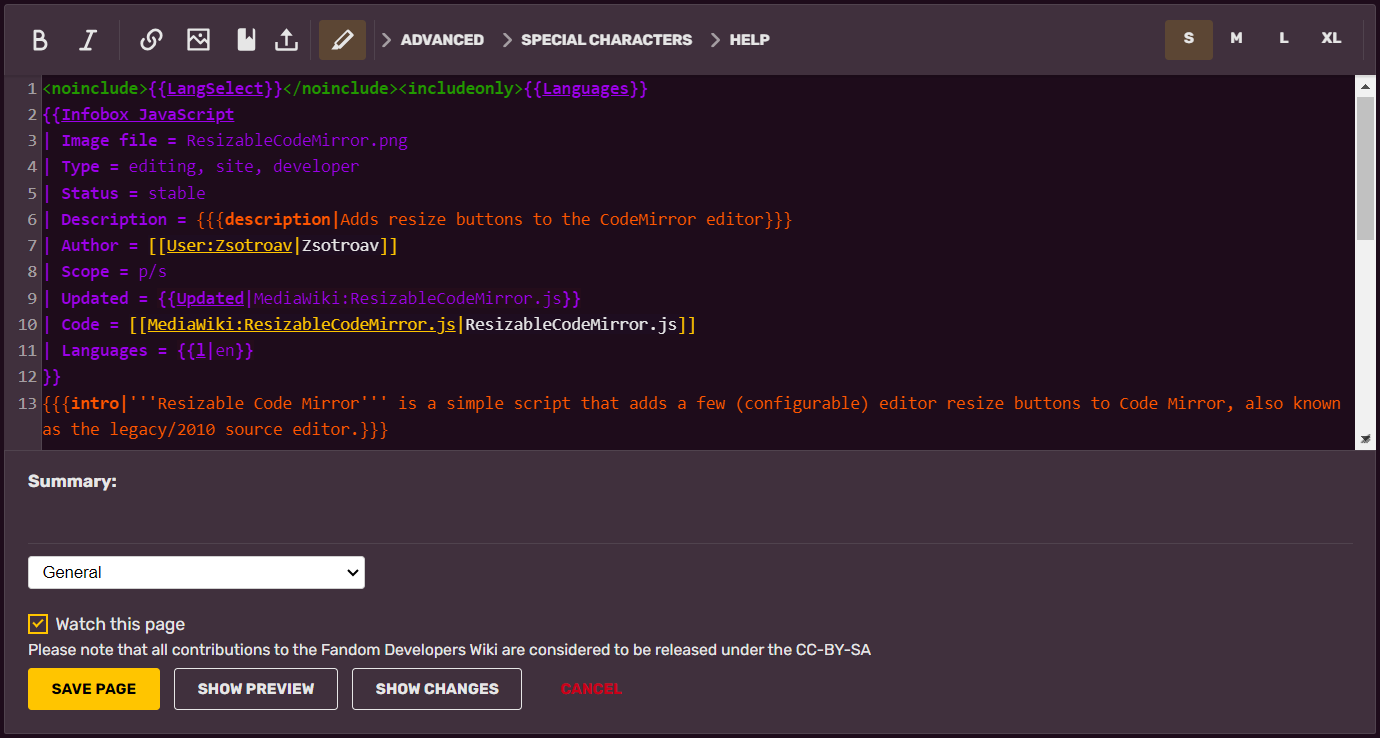Set the editor size to L
This screenshot has height=738, width=1380.
click(1284, 39)
